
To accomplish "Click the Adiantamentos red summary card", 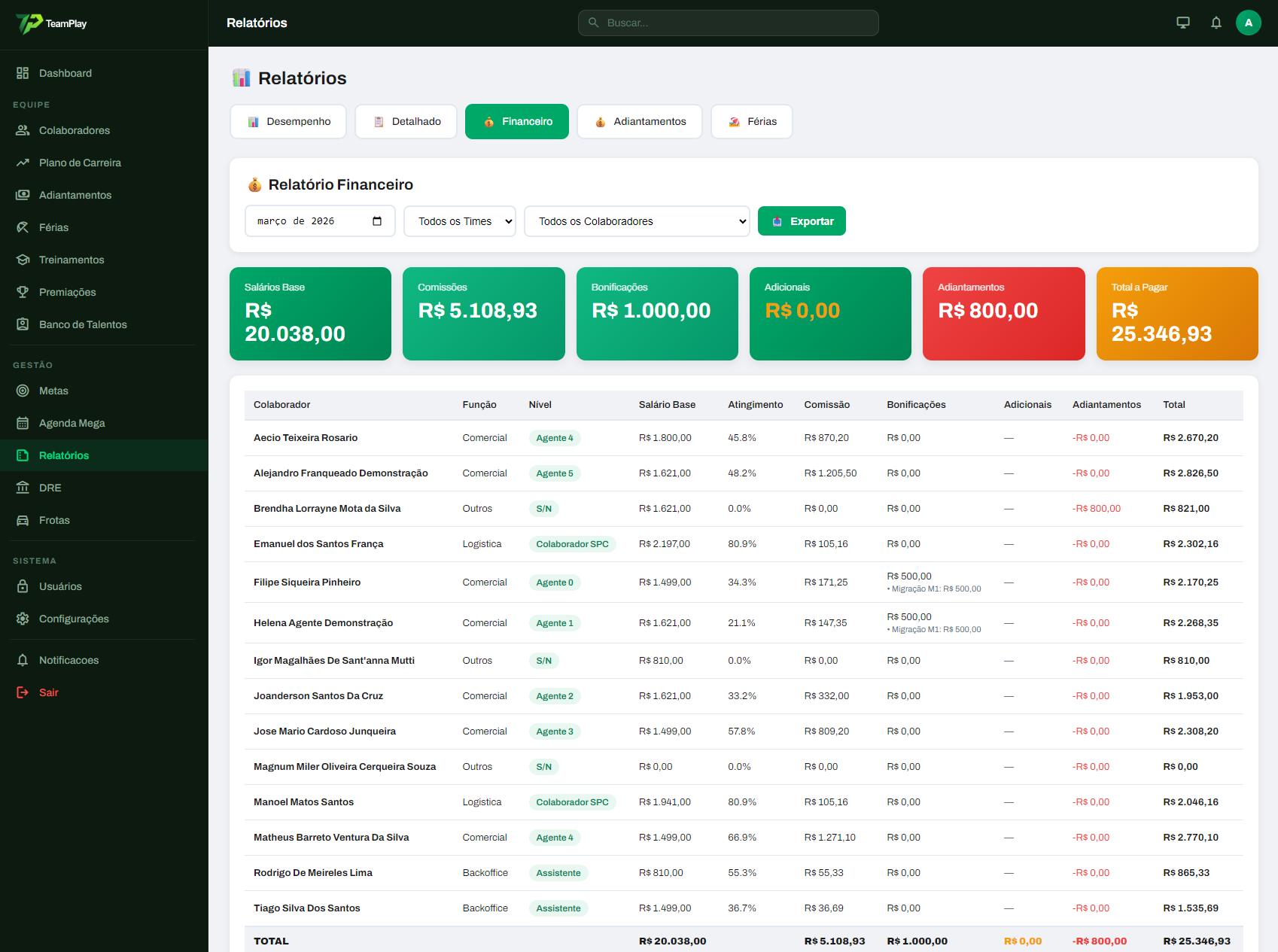I will 1004,314.
